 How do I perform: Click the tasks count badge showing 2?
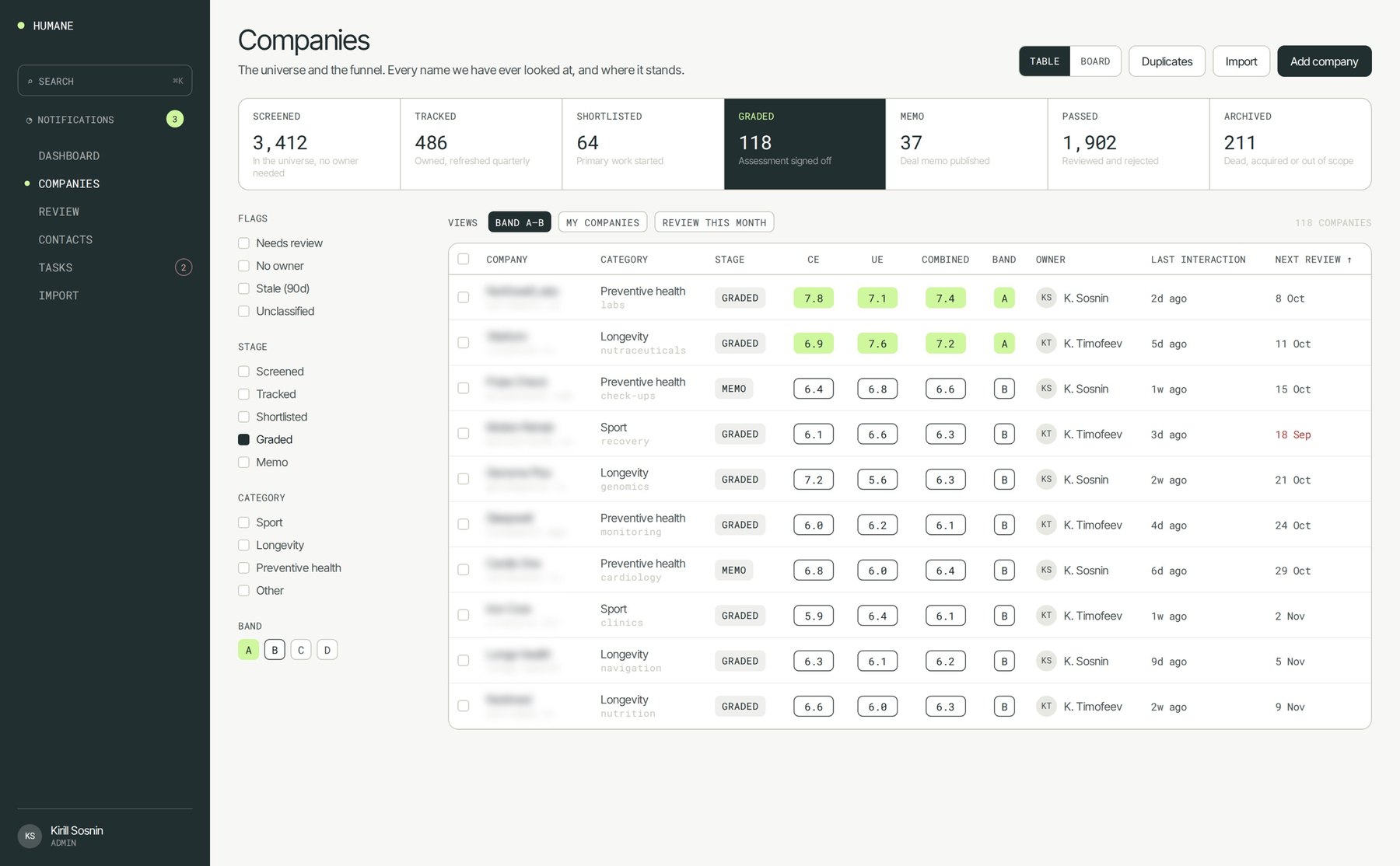(x=184, y=267)
